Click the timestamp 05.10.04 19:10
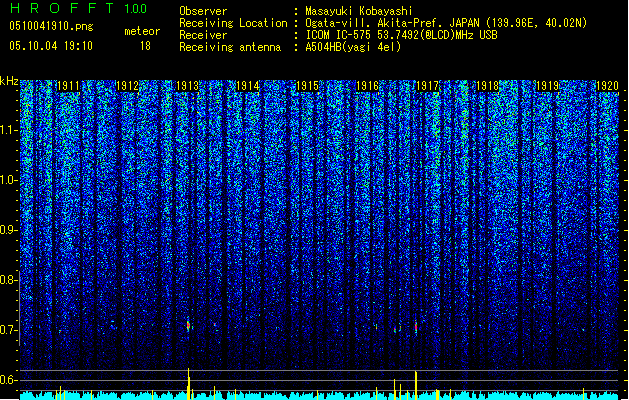This screenshot has width=629, height=400. tap(51, 46)
